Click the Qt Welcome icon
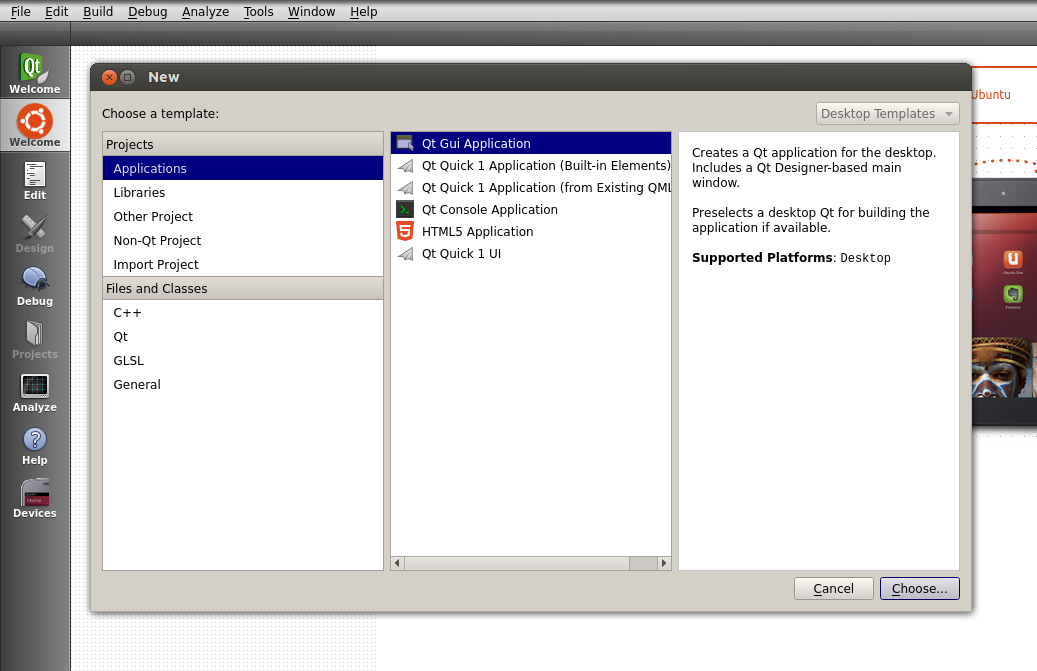The height and width of the screenshot is (671, 1037). 35,73
